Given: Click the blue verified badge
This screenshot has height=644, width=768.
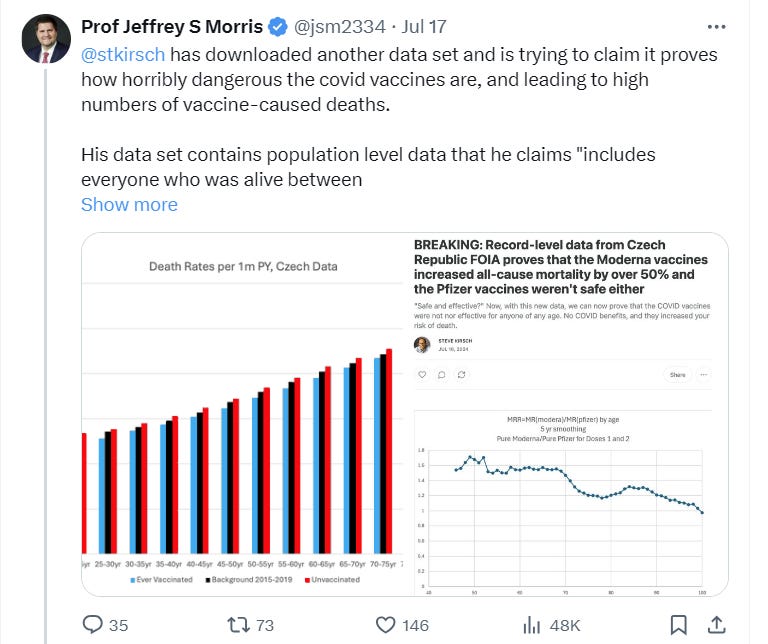Looking at the screenshot, I should click(277, 26).
